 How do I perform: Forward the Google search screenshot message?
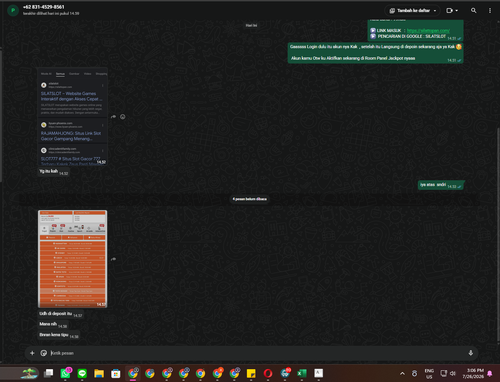coord(113,117)
